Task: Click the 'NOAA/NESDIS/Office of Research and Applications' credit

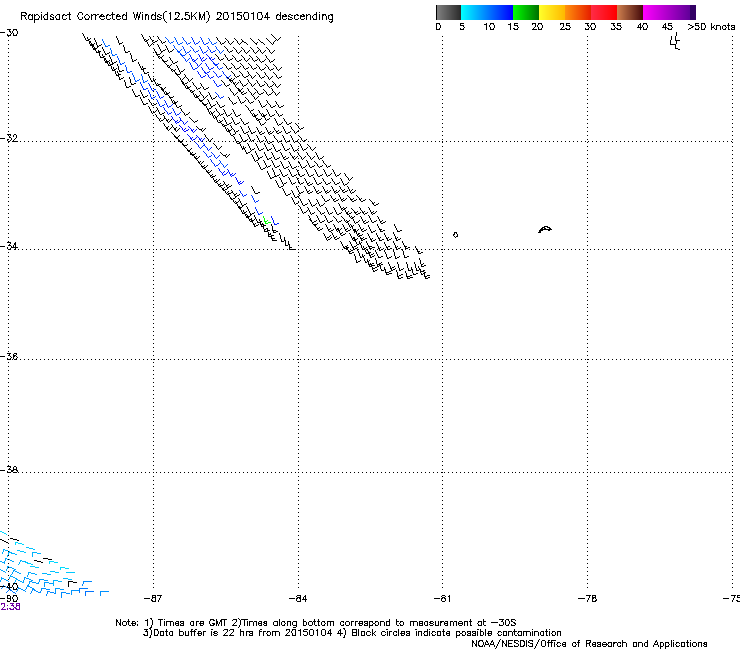Action: [x=589, y=644]
